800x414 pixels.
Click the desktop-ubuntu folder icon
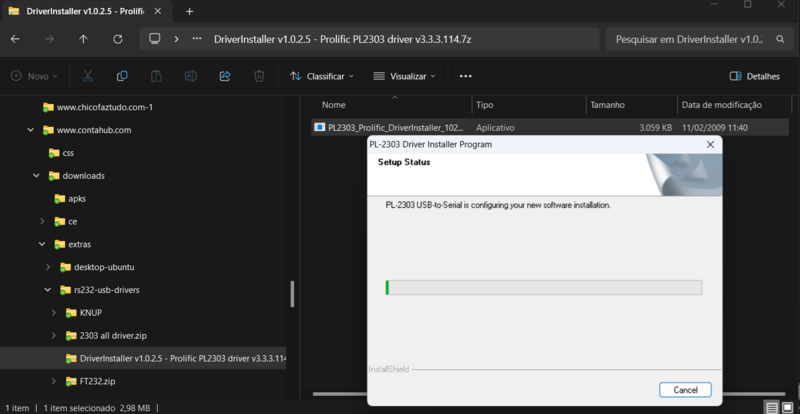[65, 267]
